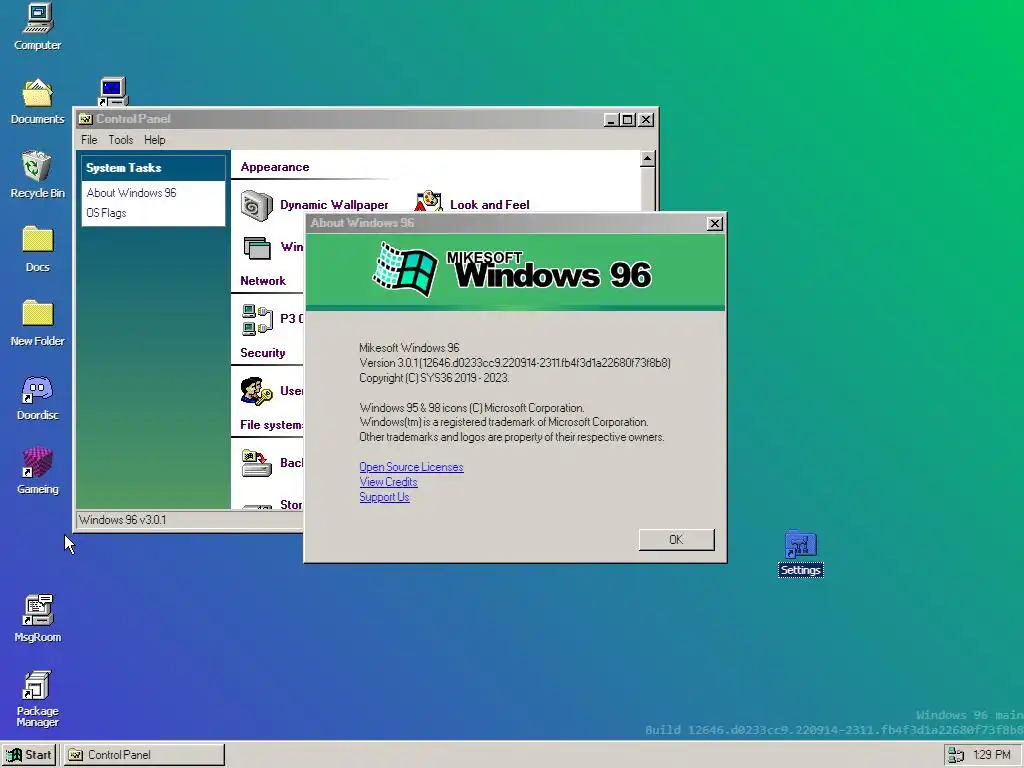Click the Control Panel scrollbar up arrow

pos(647,159)
